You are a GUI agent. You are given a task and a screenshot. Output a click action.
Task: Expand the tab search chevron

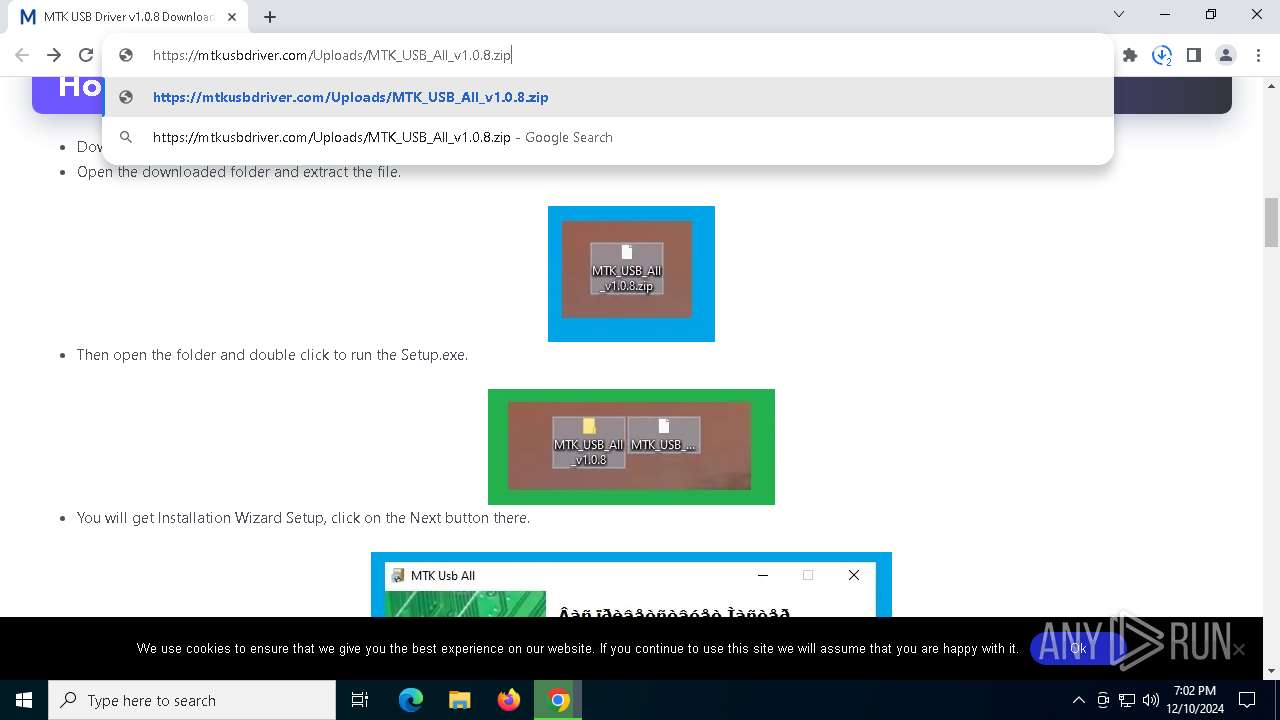(1119, 14)
